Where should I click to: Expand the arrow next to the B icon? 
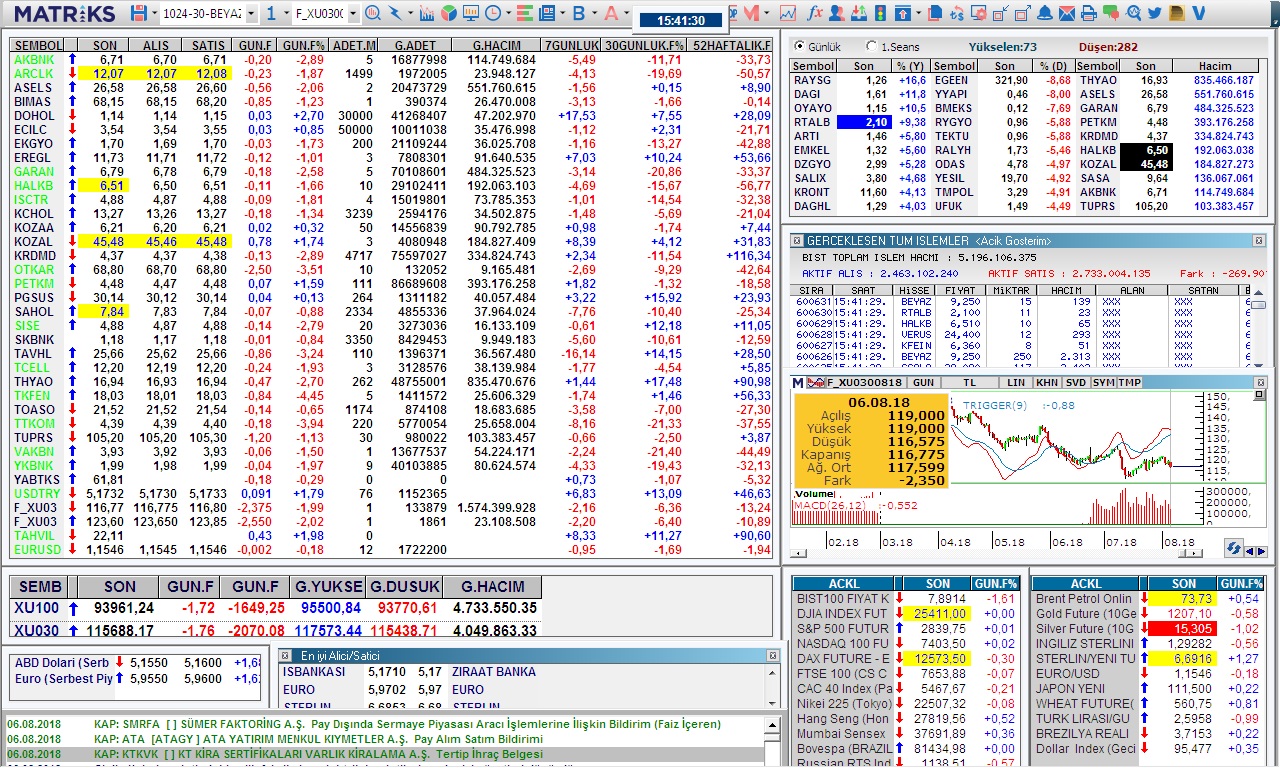coord(594,13)
